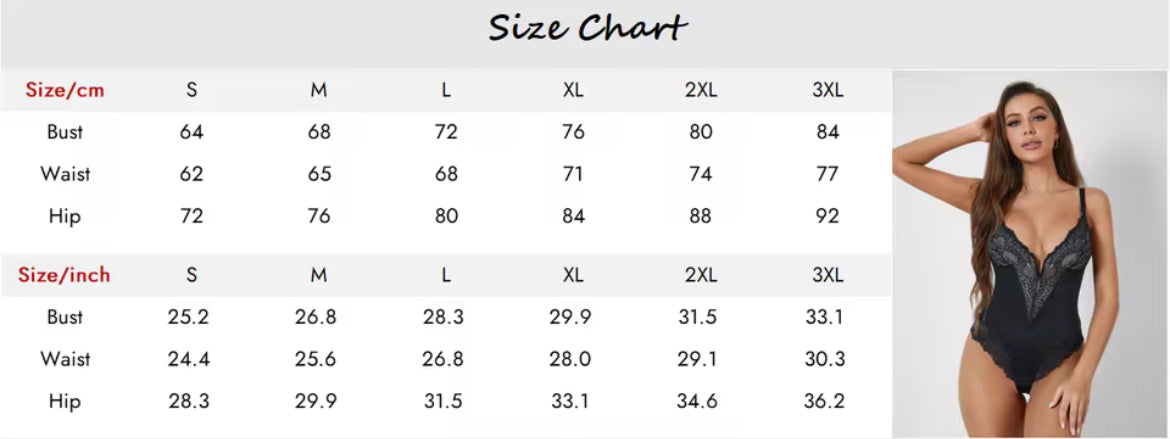Select hip value 92 for size 3XL
The height and width of the screenshot is (439, 1170).
point(828,216)
